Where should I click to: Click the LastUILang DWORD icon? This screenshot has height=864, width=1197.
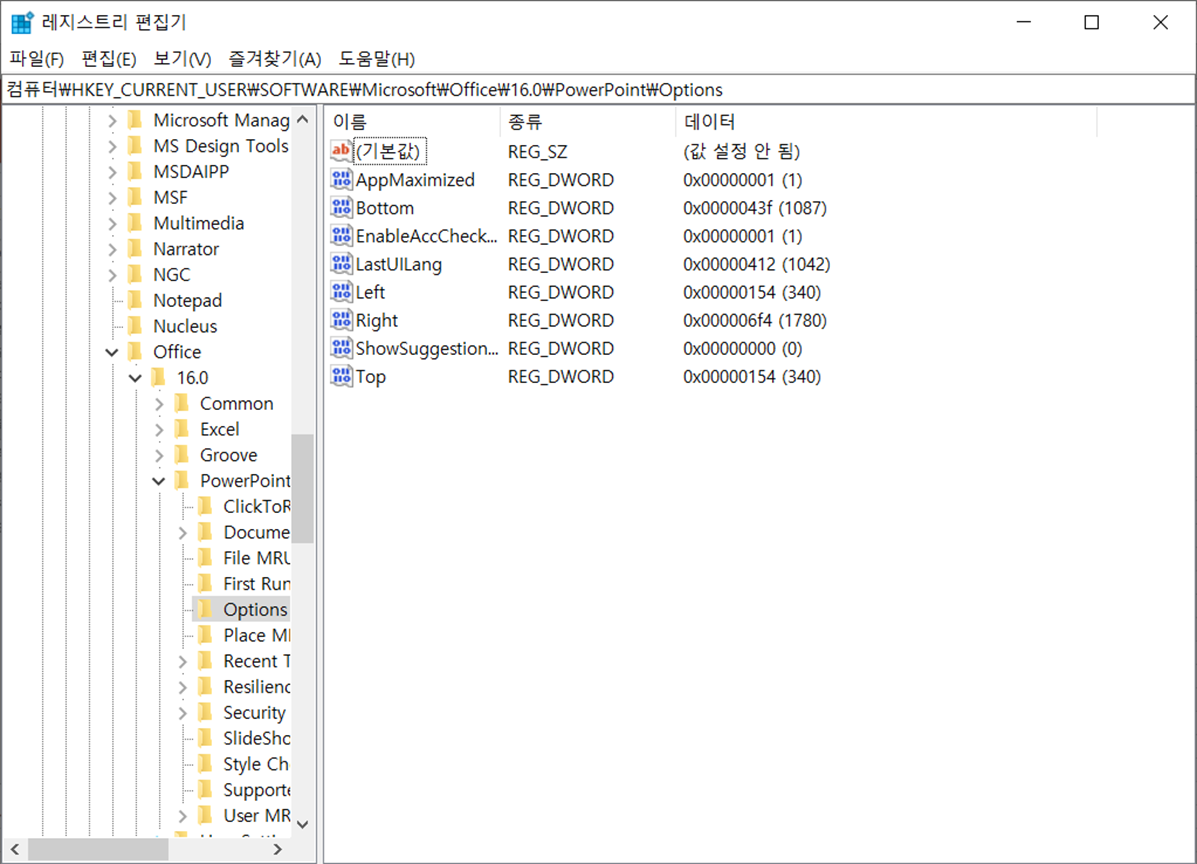point(341,264)
